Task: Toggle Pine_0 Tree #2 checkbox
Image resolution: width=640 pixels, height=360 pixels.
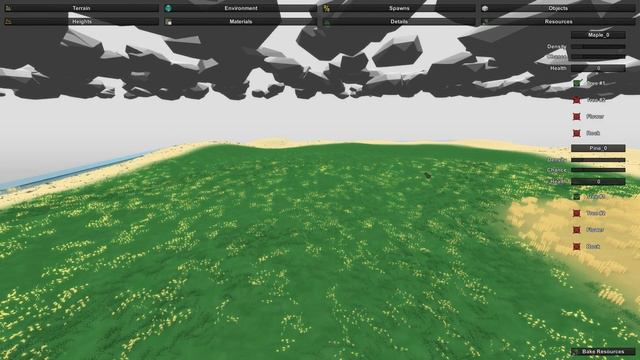Action: [x=576, y=213]
